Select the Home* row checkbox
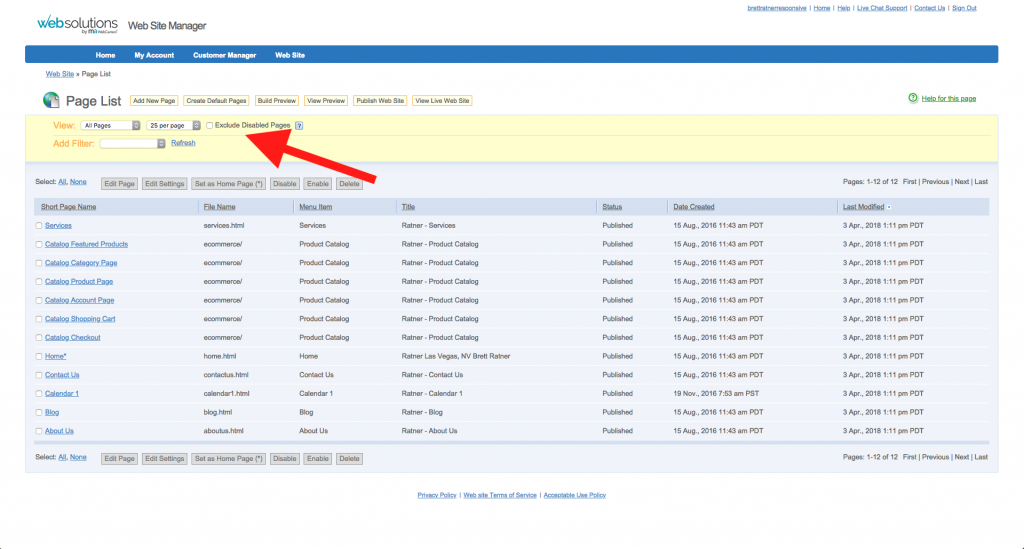This screenshot has width=1024, height=549. click(39, 356)
